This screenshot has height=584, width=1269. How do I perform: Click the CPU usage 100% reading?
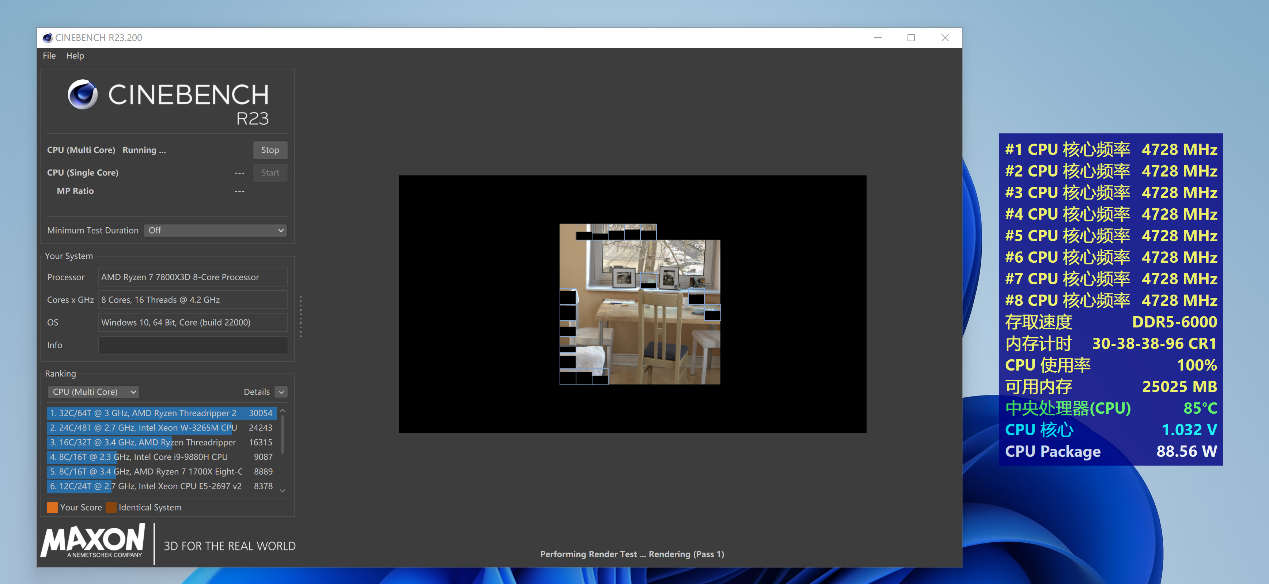pos(1197,365)
